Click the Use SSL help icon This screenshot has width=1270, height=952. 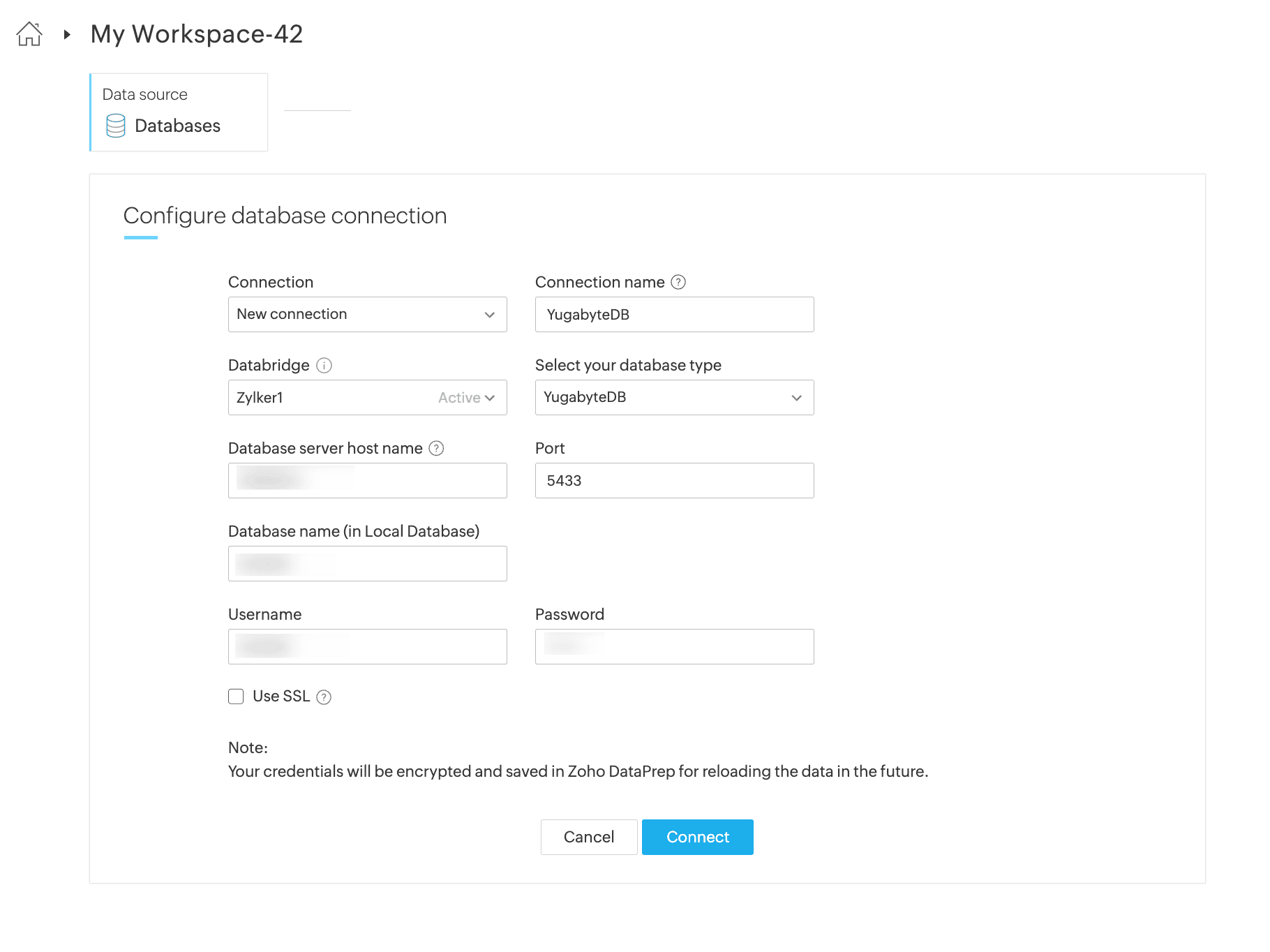coord(324,697)
